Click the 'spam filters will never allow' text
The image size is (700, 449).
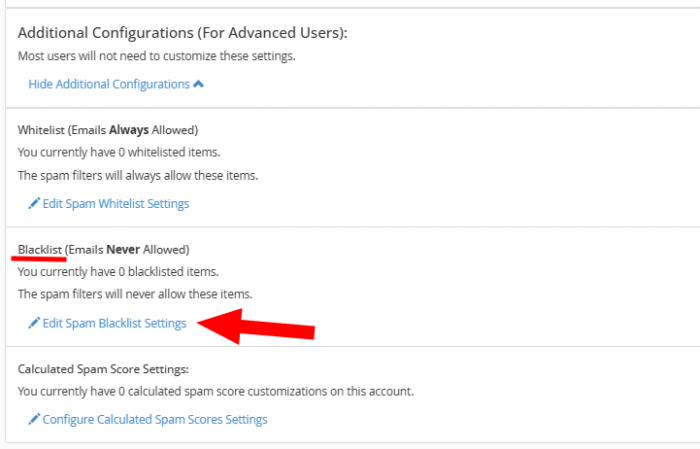135,294
